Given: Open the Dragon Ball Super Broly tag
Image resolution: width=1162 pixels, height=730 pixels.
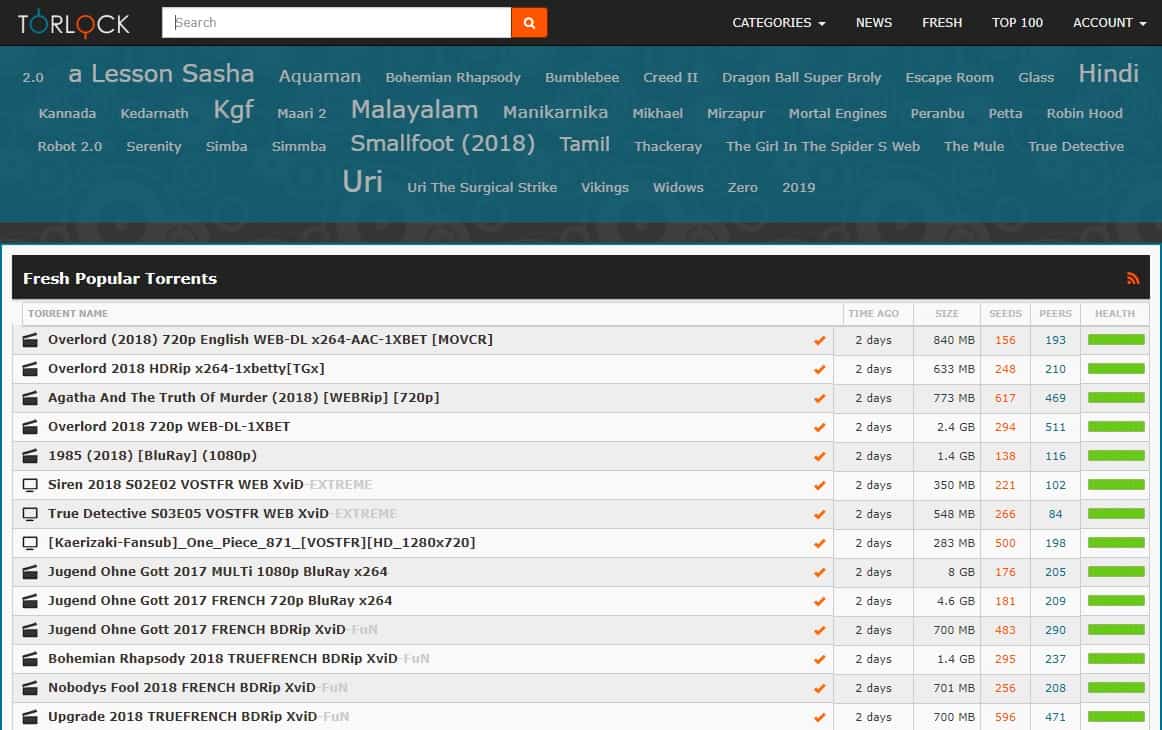Looking at the screenshot, I should (801, 78).
